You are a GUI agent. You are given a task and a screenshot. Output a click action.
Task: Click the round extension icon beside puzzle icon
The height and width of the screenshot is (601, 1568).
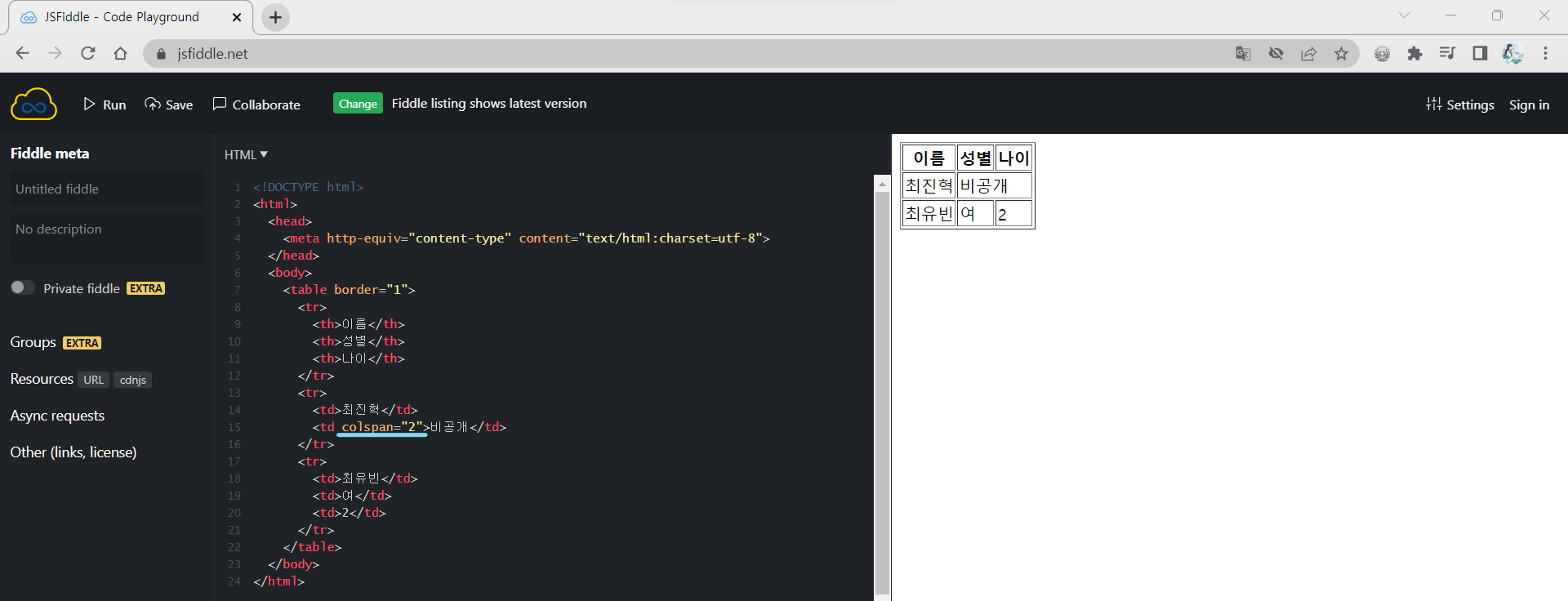[x=1382, y=54]
